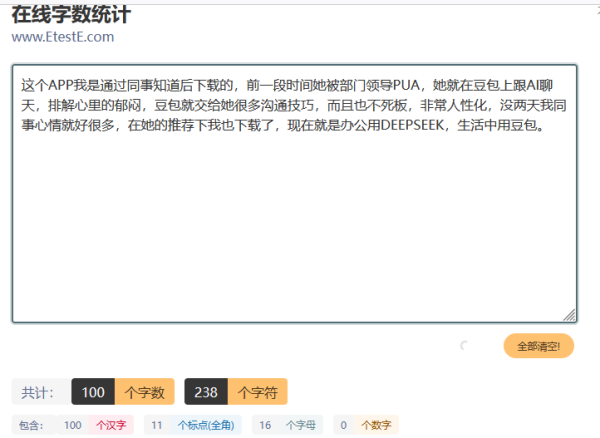Viewport: 600px width, 438px height.
Task: Click the 238 character count value
Action: click(x=206, y=392)
